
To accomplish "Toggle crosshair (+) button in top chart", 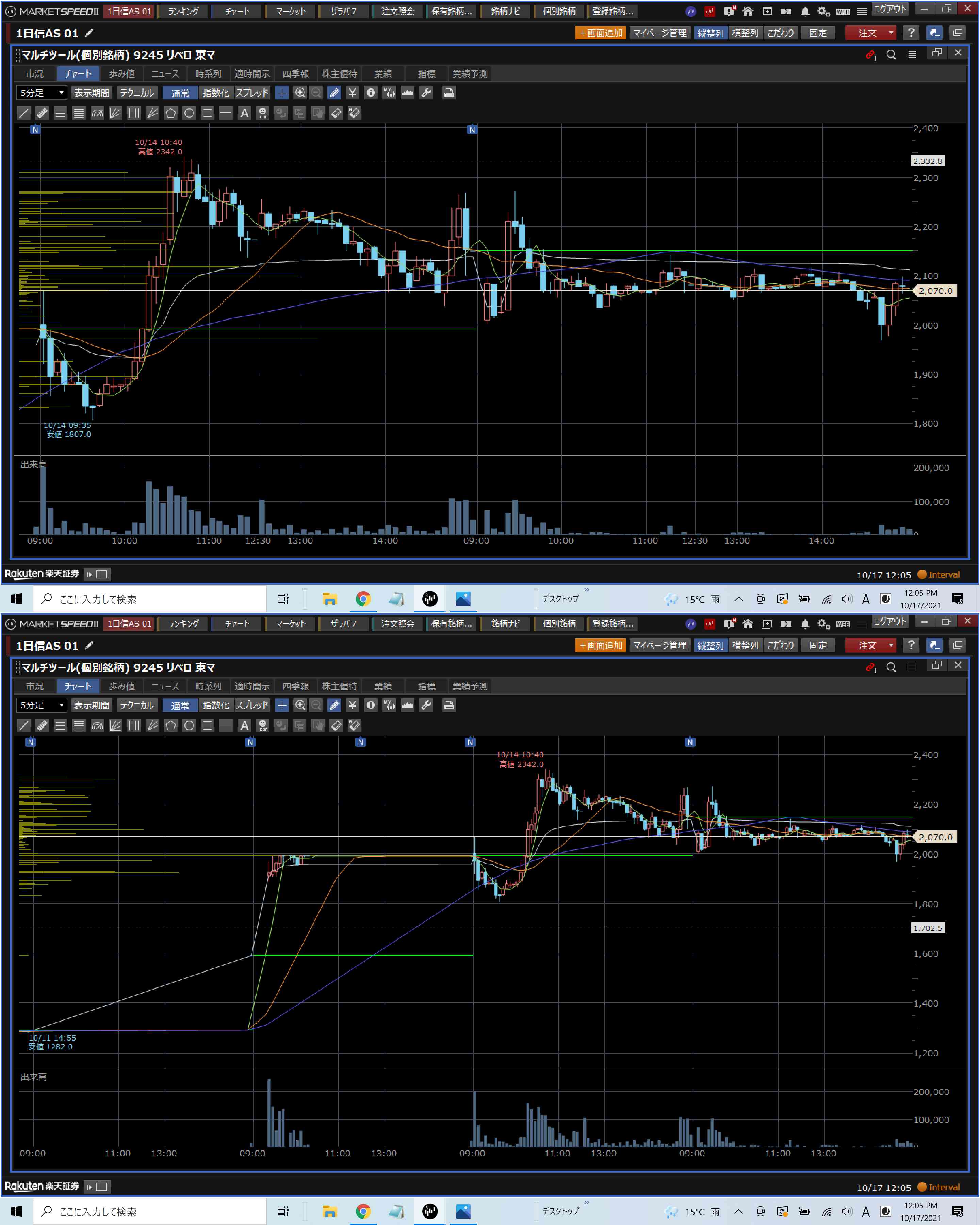I will (x=282, y=93).
